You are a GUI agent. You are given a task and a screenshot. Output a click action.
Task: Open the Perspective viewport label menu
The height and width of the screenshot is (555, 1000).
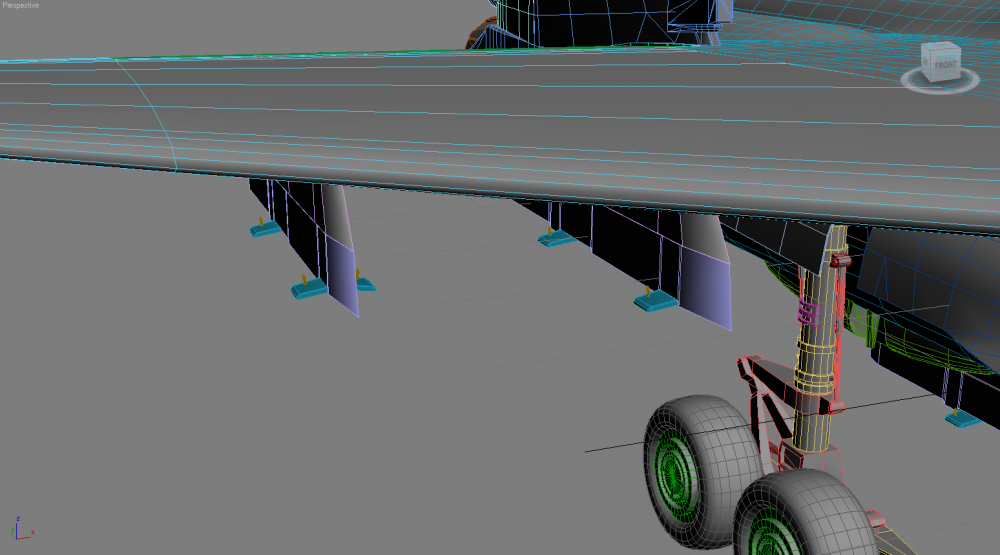pos(20,5)
